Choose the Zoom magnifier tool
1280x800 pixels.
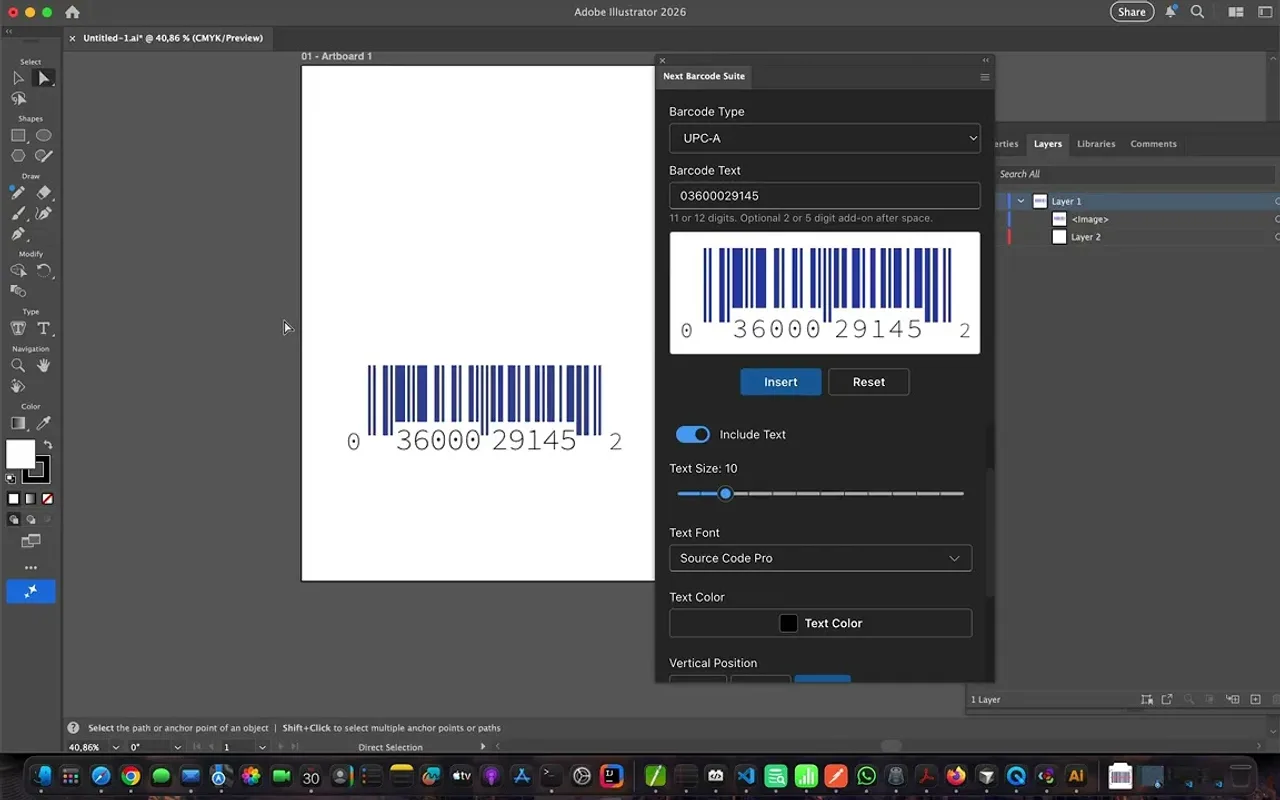(x=18, y=366)
